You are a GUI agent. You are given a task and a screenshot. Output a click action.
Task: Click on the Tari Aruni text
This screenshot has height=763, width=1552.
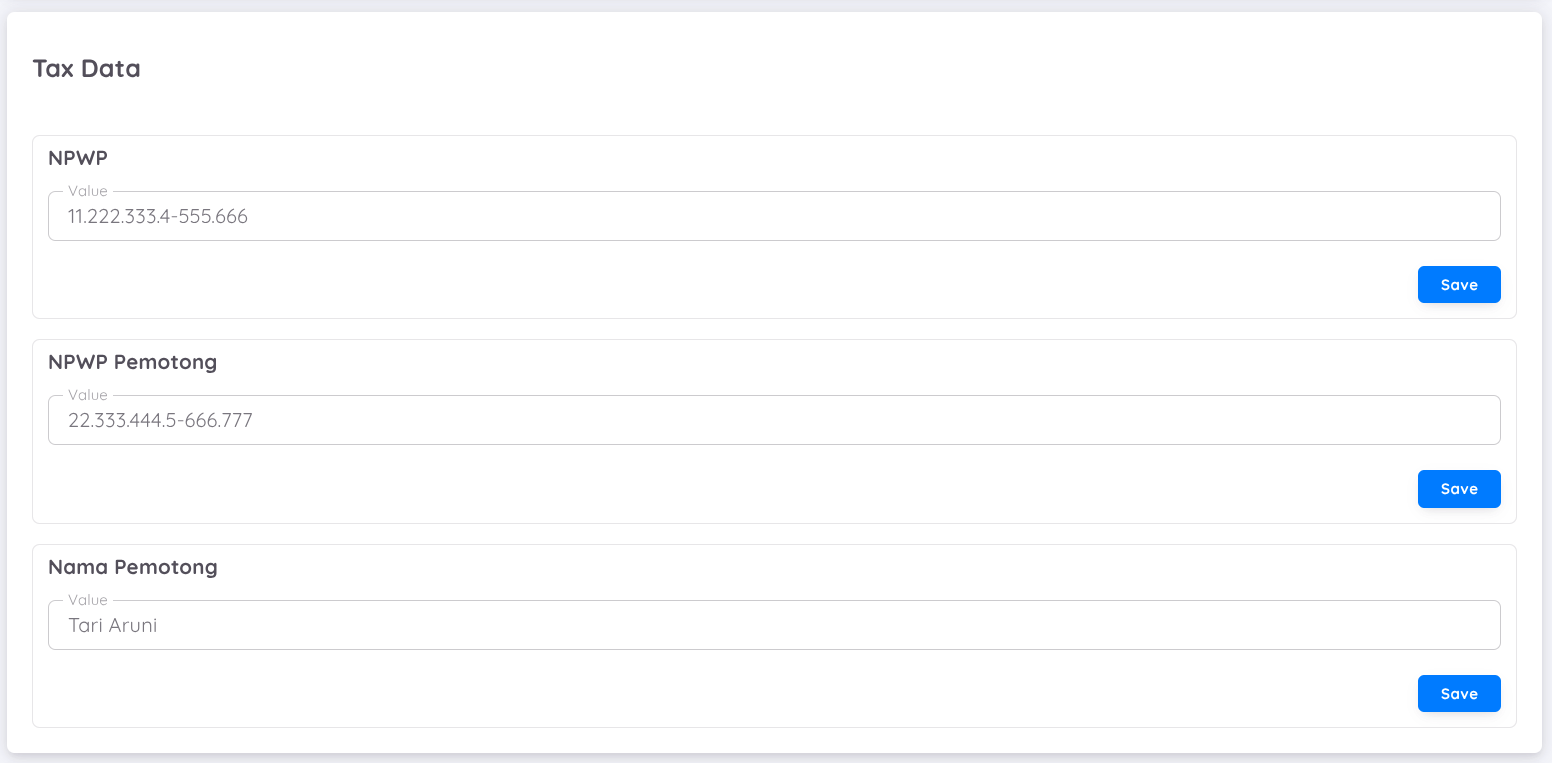pos(112,626)
